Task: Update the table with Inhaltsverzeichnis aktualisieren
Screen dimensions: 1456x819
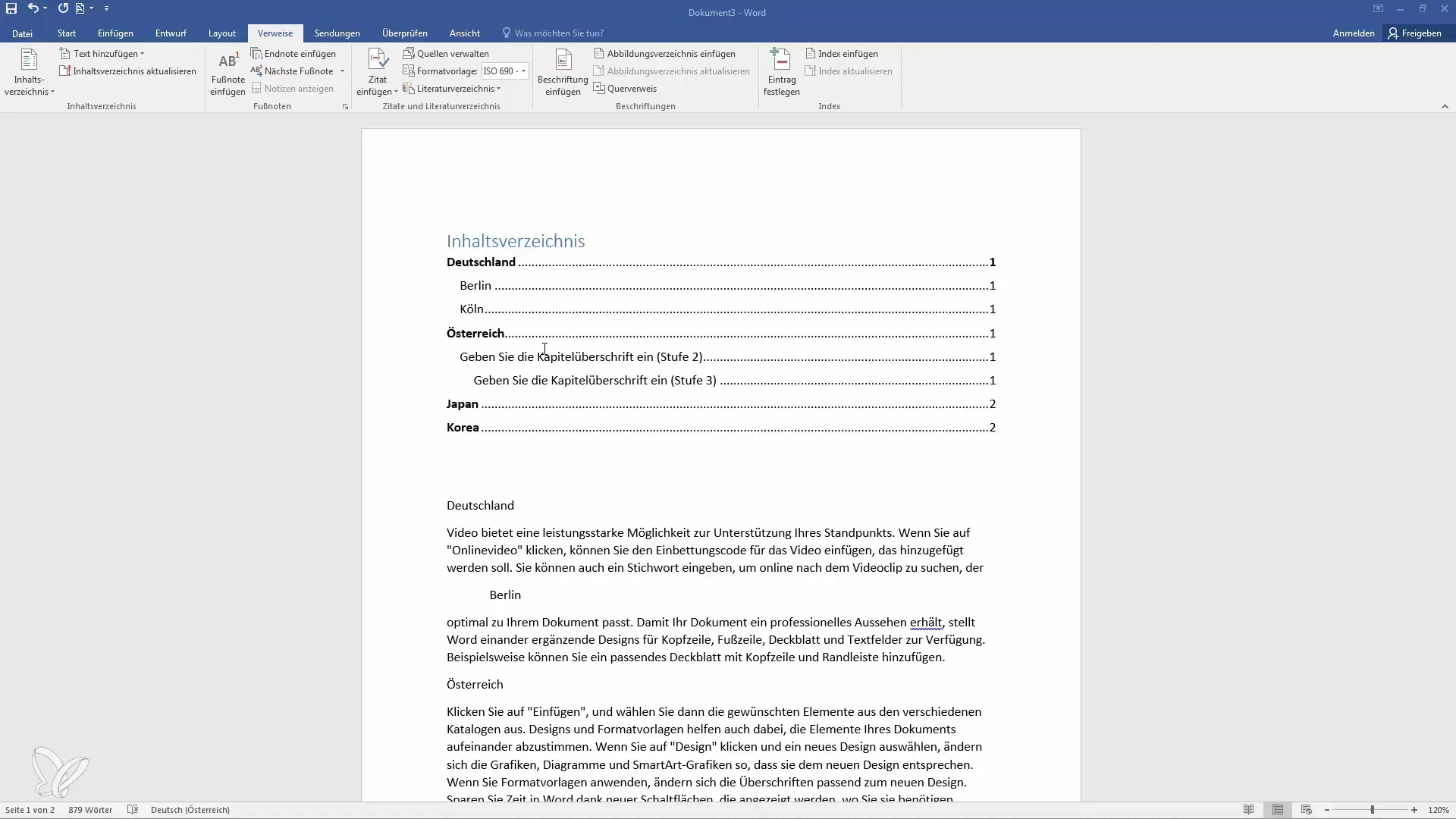Action: pyautogui.click(x=128, y=71)
